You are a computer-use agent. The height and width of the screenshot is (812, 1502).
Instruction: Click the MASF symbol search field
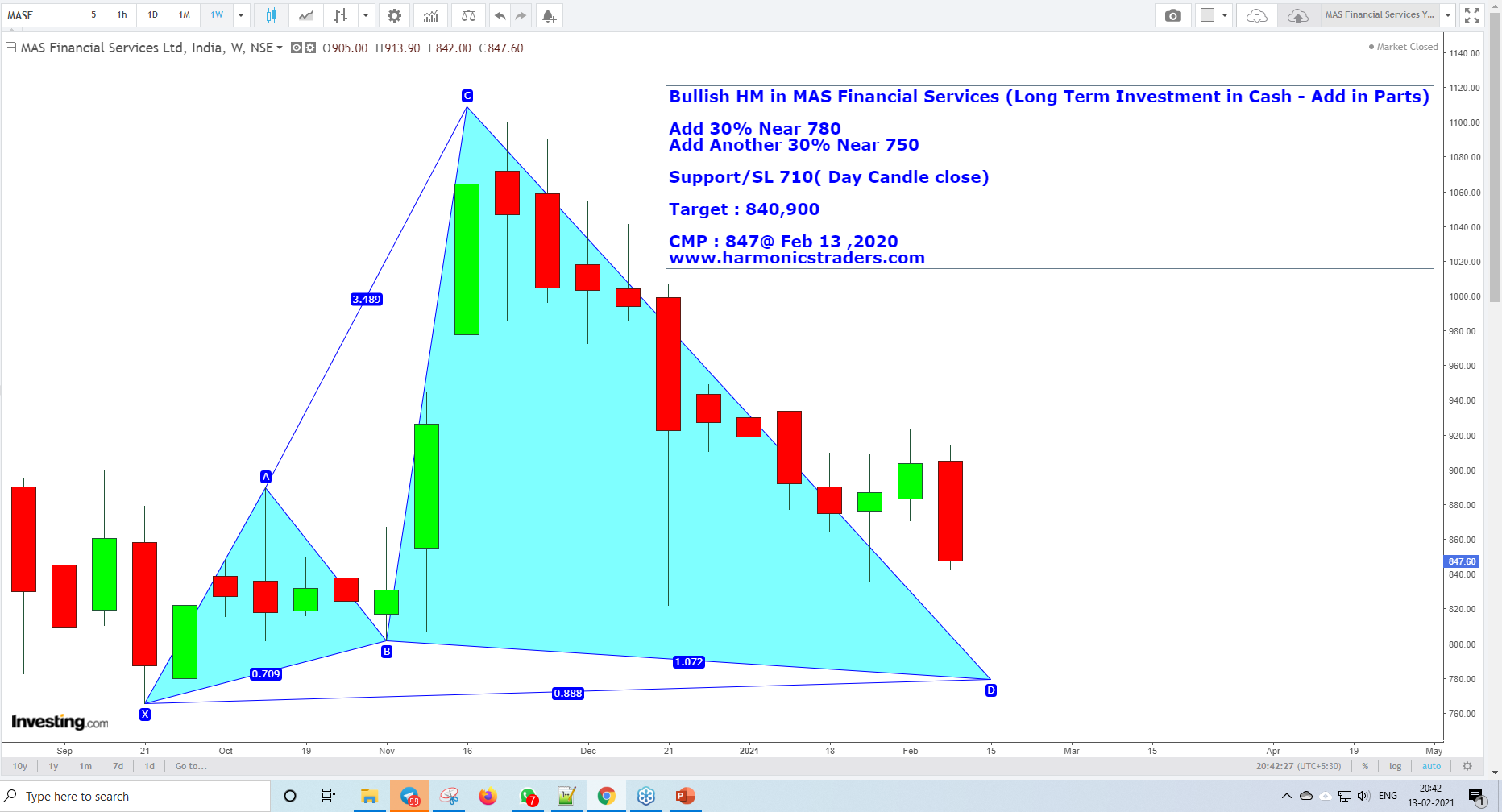(40, 15)
